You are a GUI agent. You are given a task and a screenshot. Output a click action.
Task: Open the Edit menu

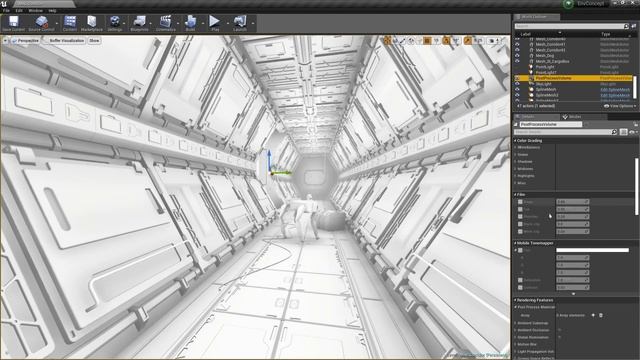click(x=19, y=10)
